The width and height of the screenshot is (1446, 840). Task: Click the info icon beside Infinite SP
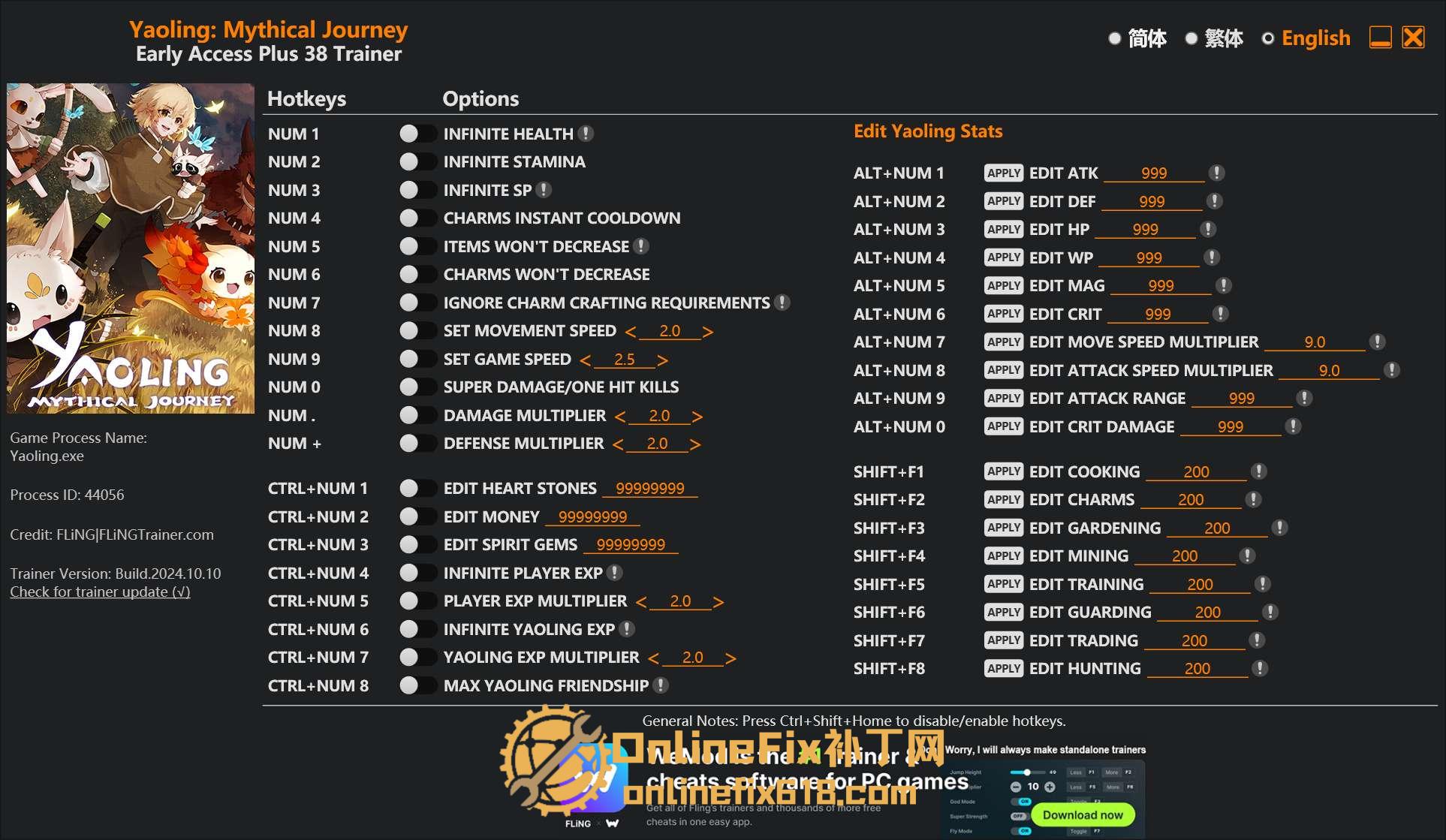click(544, 190)
